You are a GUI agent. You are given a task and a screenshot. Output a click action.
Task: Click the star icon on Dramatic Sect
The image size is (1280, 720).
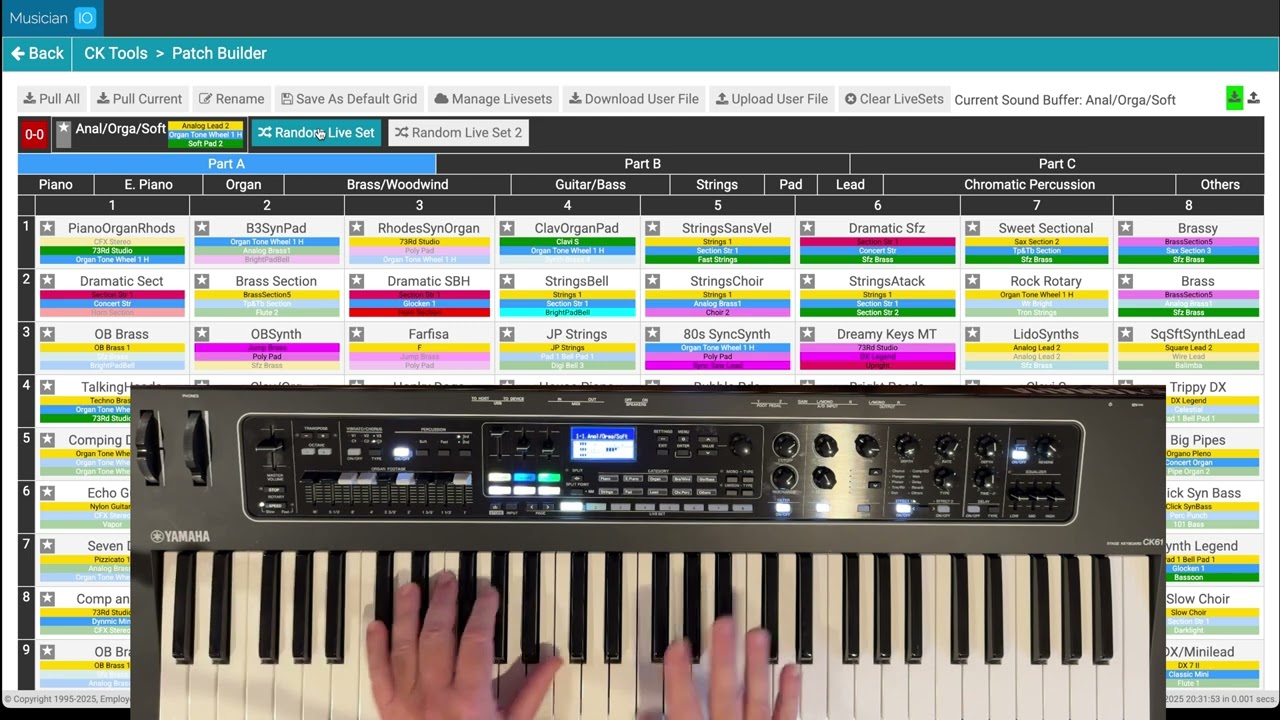[47, 281]
